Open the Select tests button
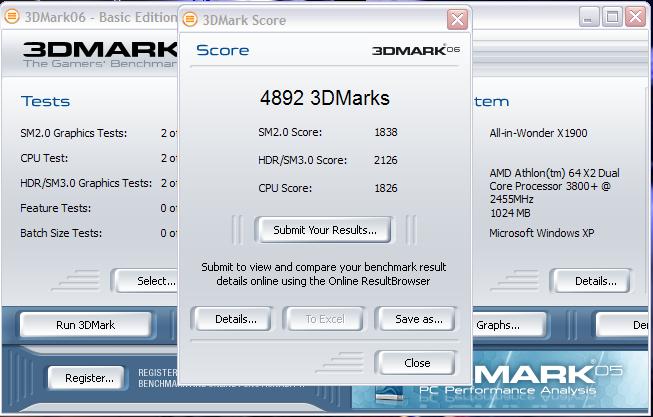 (150, 281)
